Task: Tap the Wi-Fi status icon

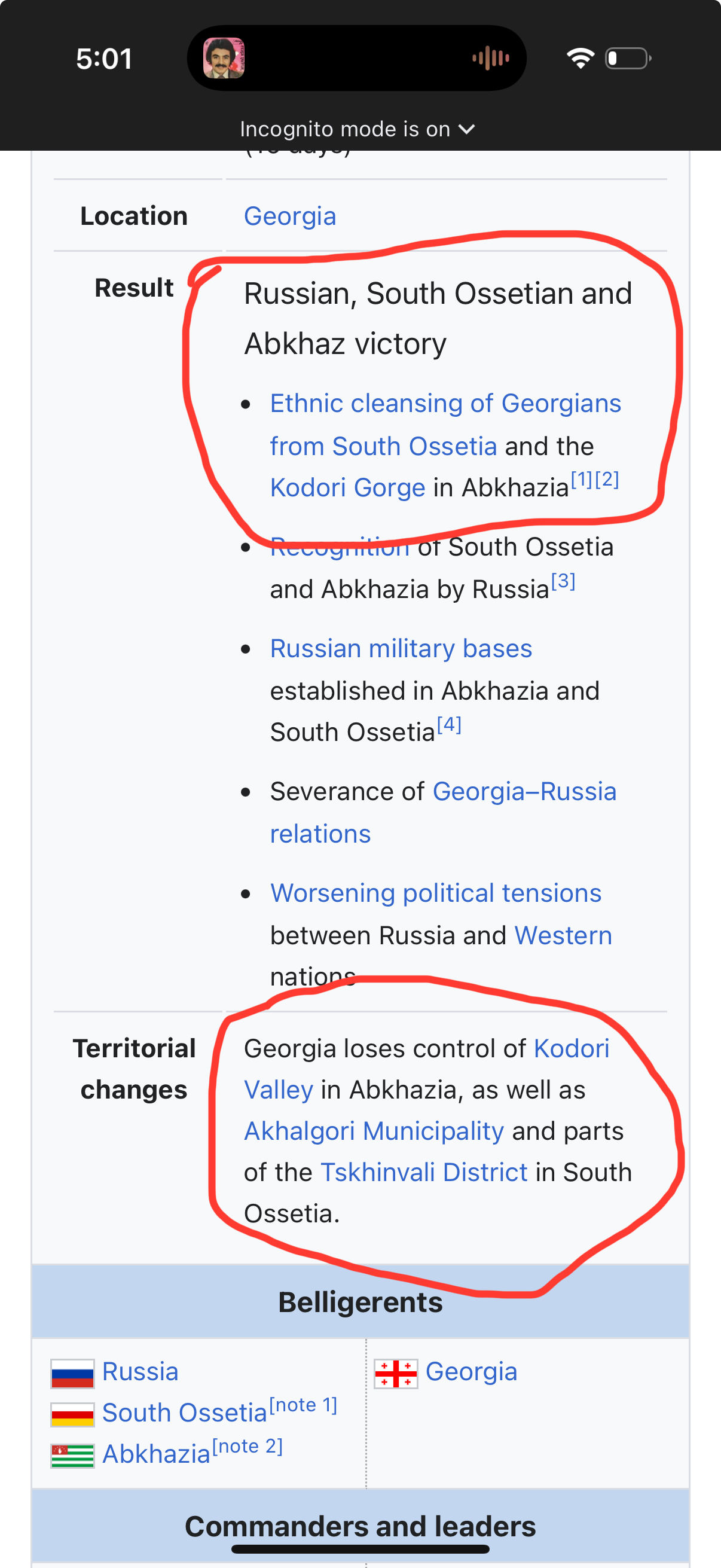Action: (580, 59)
